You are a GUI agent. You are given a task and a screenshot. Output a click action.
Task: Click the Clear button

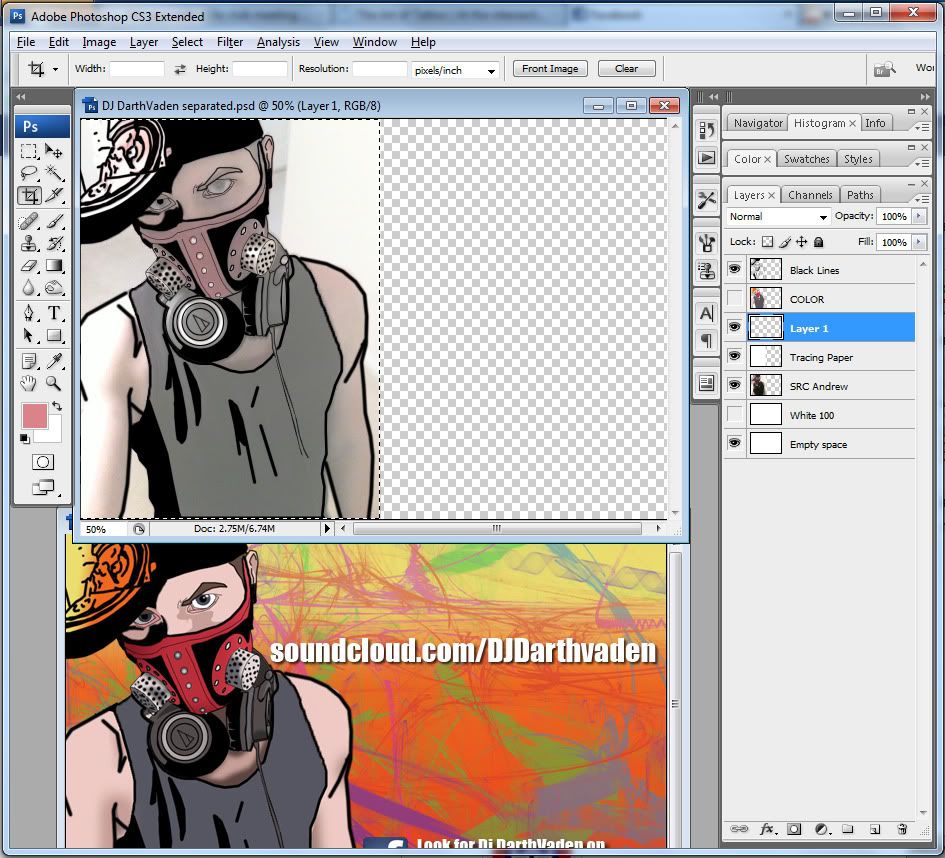click(626, 69)
